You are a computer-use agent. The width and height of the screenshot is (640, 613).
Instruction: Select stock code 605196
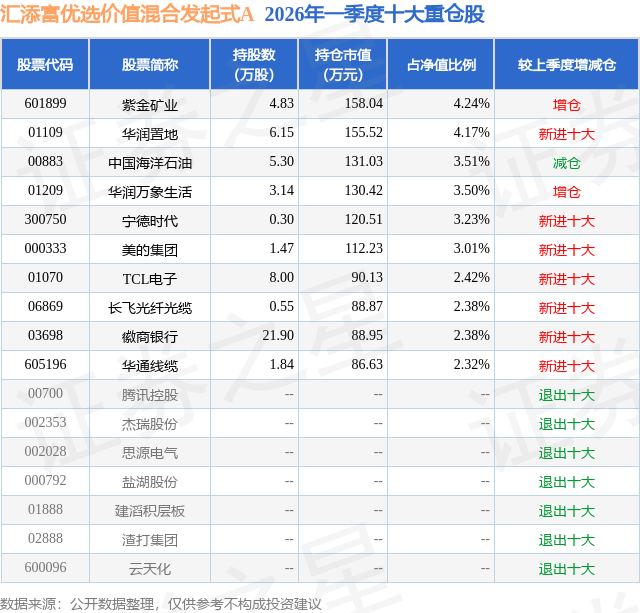45,364
